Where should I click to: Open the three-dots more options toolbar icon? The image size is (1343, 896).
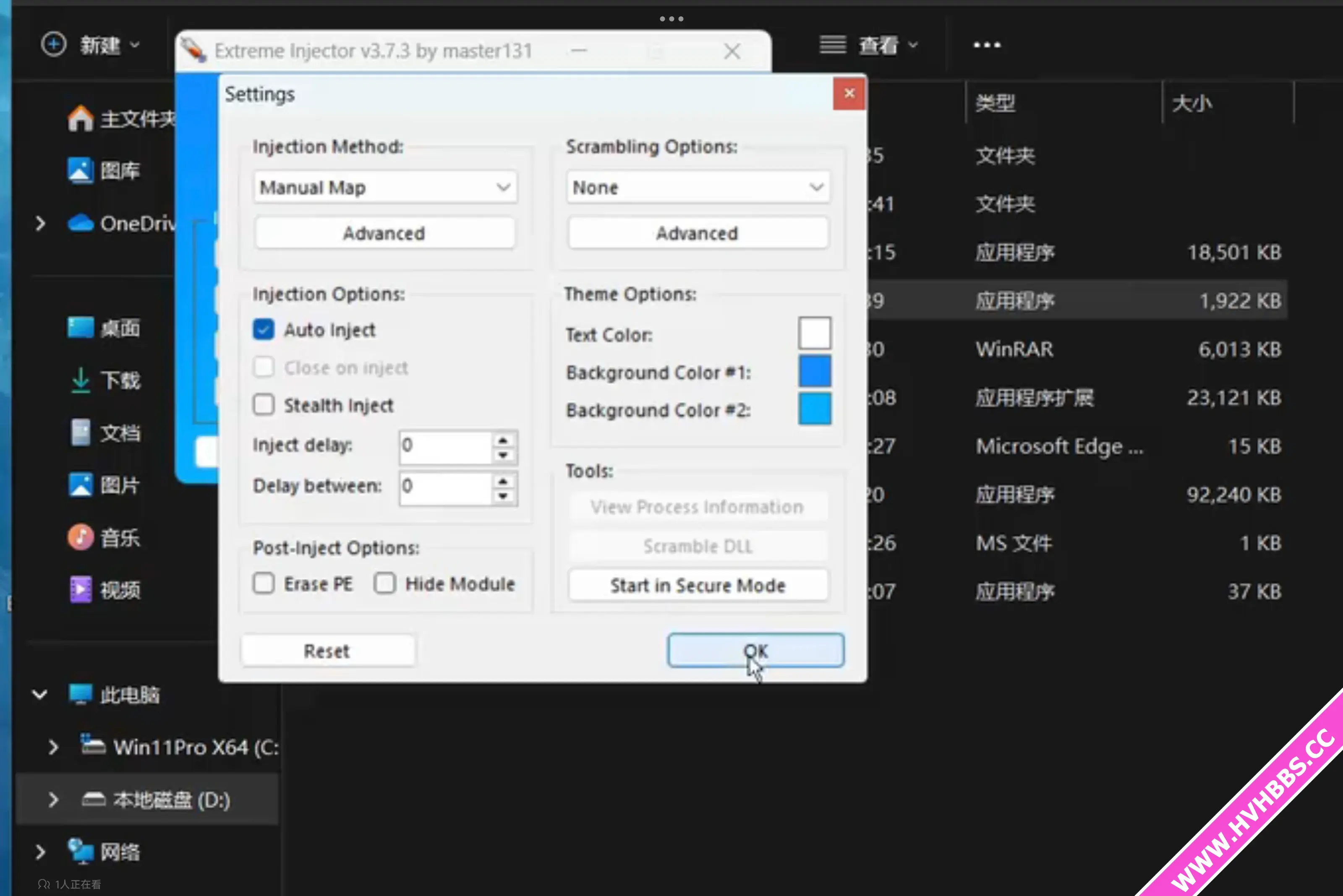[987, 45]
